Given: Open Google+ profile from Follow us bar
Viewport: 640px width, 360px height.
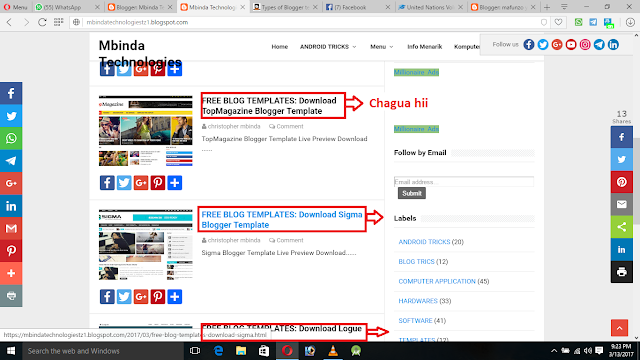Looking at the screenshot, I should tap(557, 44).
